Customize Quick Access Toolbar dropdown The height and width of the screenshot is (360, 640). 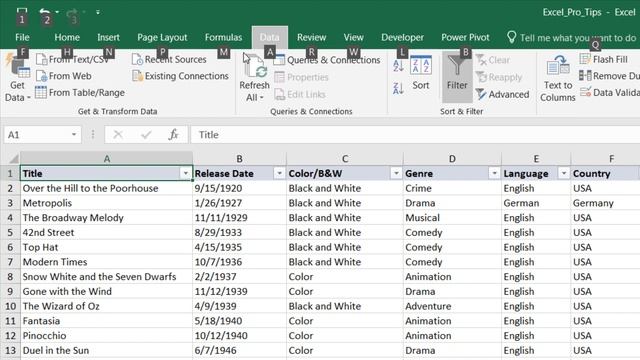pos(98,12)
